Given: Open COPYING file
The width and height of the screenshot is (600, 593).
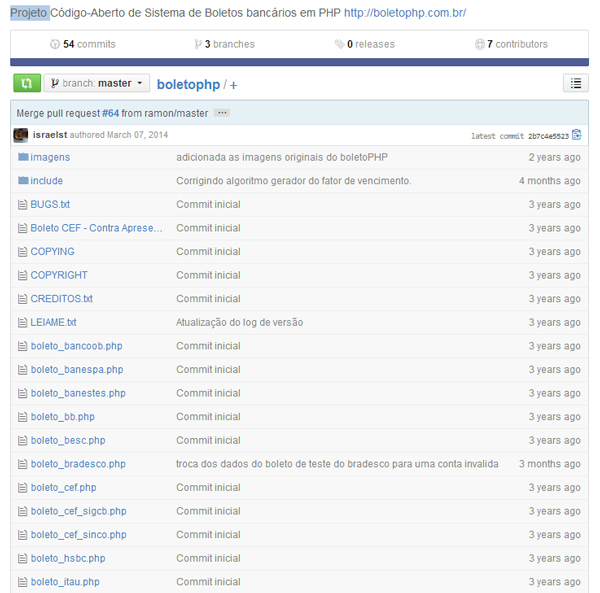Looking at the screenshot, I should coord(52,251).
